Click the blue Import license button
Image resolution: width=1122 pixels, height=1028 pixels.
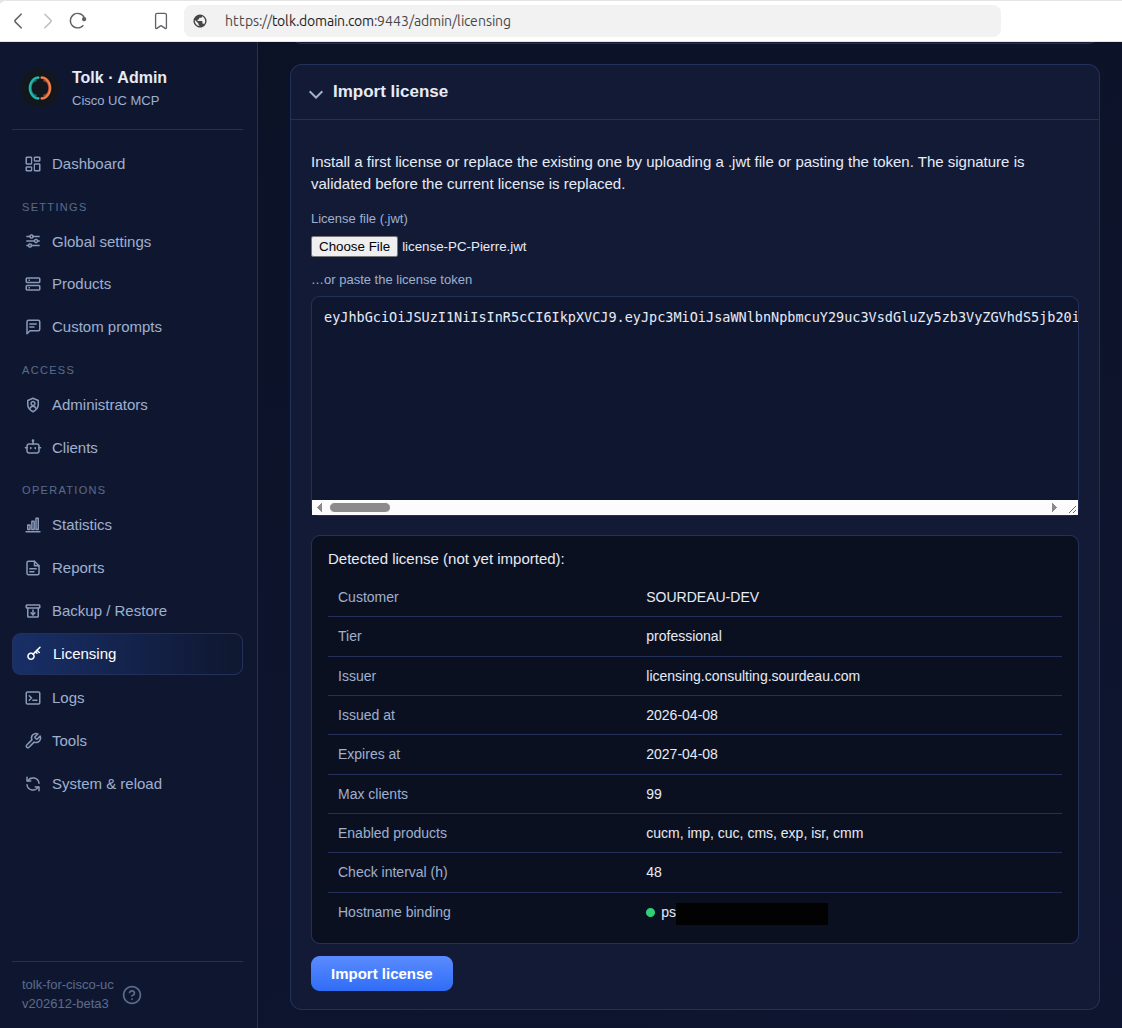pos(381,974)
